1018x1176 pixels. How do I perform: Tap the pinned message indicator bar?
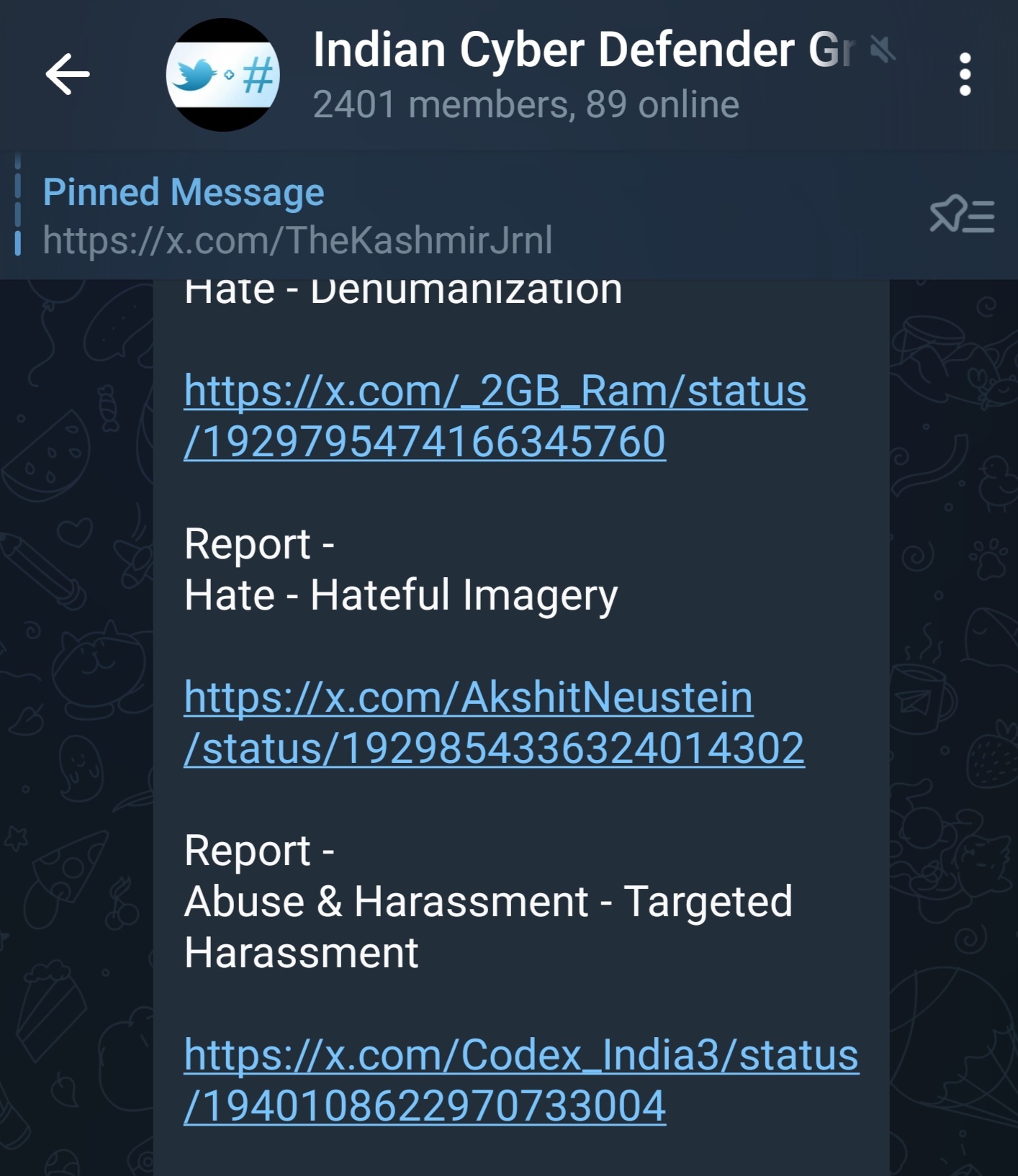click(x=17, y=204)
